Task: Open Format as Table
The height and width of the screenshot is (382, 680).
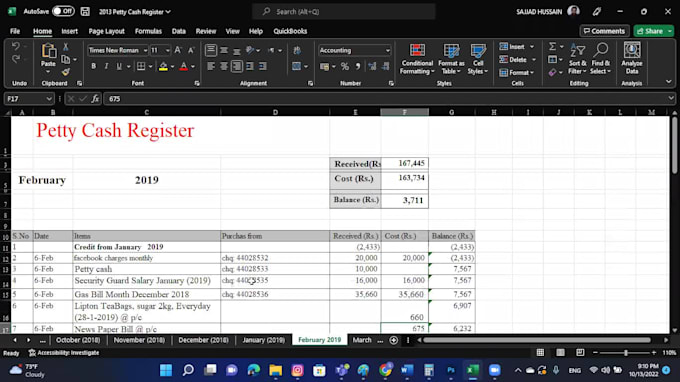Action: click(451, 59)
